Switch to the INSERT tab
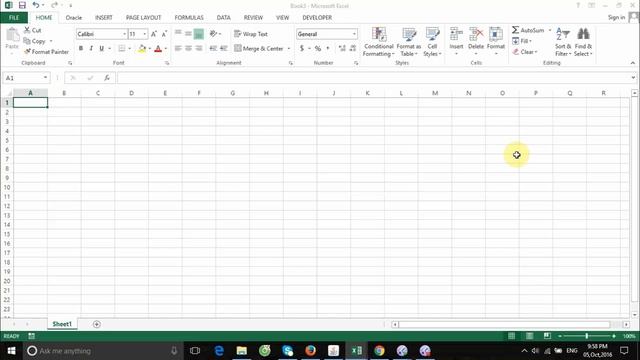This screenshot has height=360, width=640. 104,18
